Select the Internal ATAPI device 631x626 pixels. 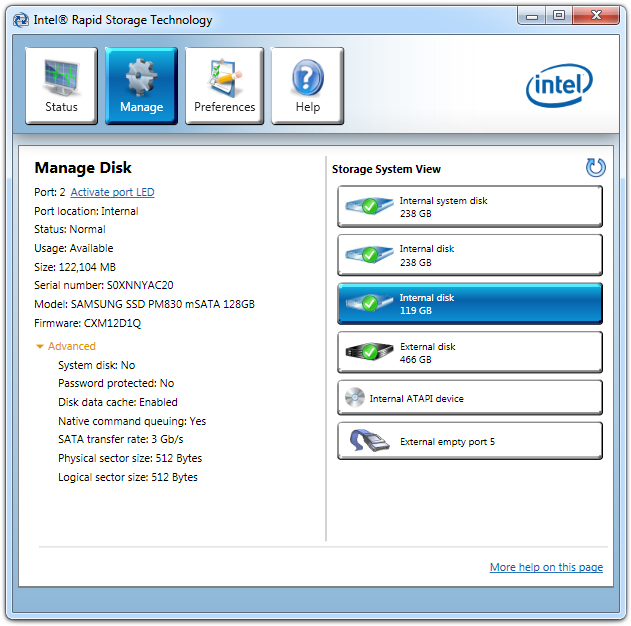click(470, 398)
